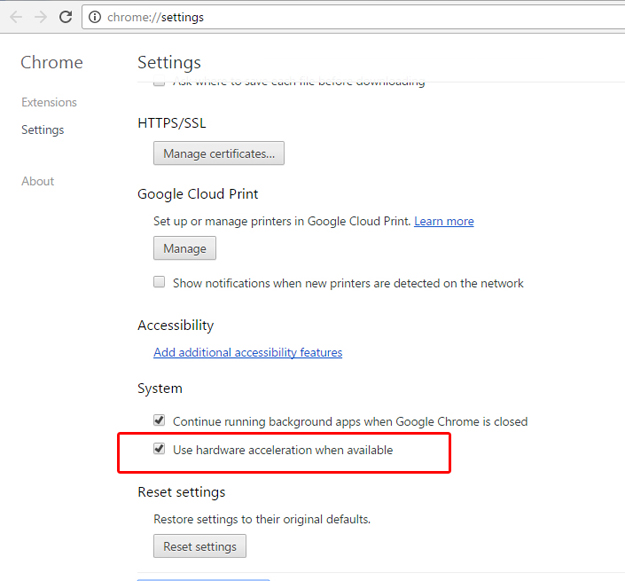Toggle Use hardware acceleration when available

[x=159, y=449]
